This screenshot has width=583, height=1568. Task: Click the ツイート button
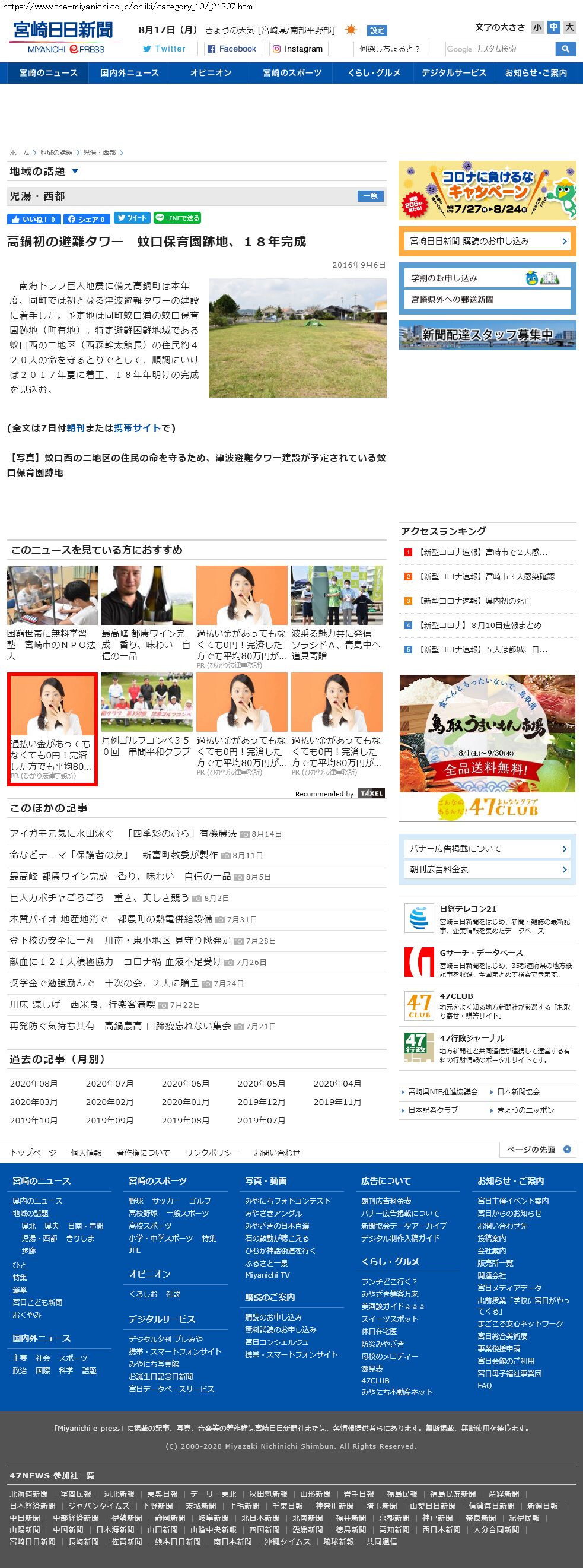[x=132, y=218]
